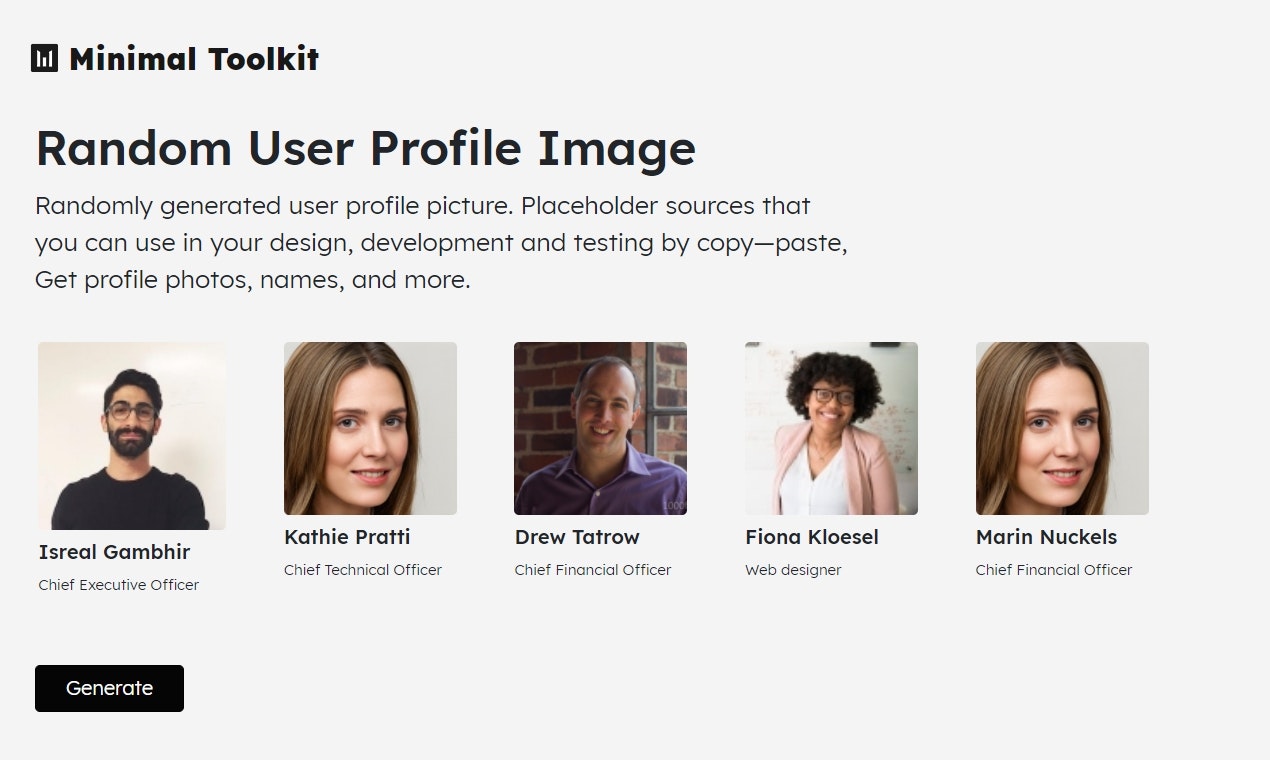Image resolution: width=1270 pixels, height=760 pixels.
Task: Select the name Fiona Kloesel
Action: 812,537
